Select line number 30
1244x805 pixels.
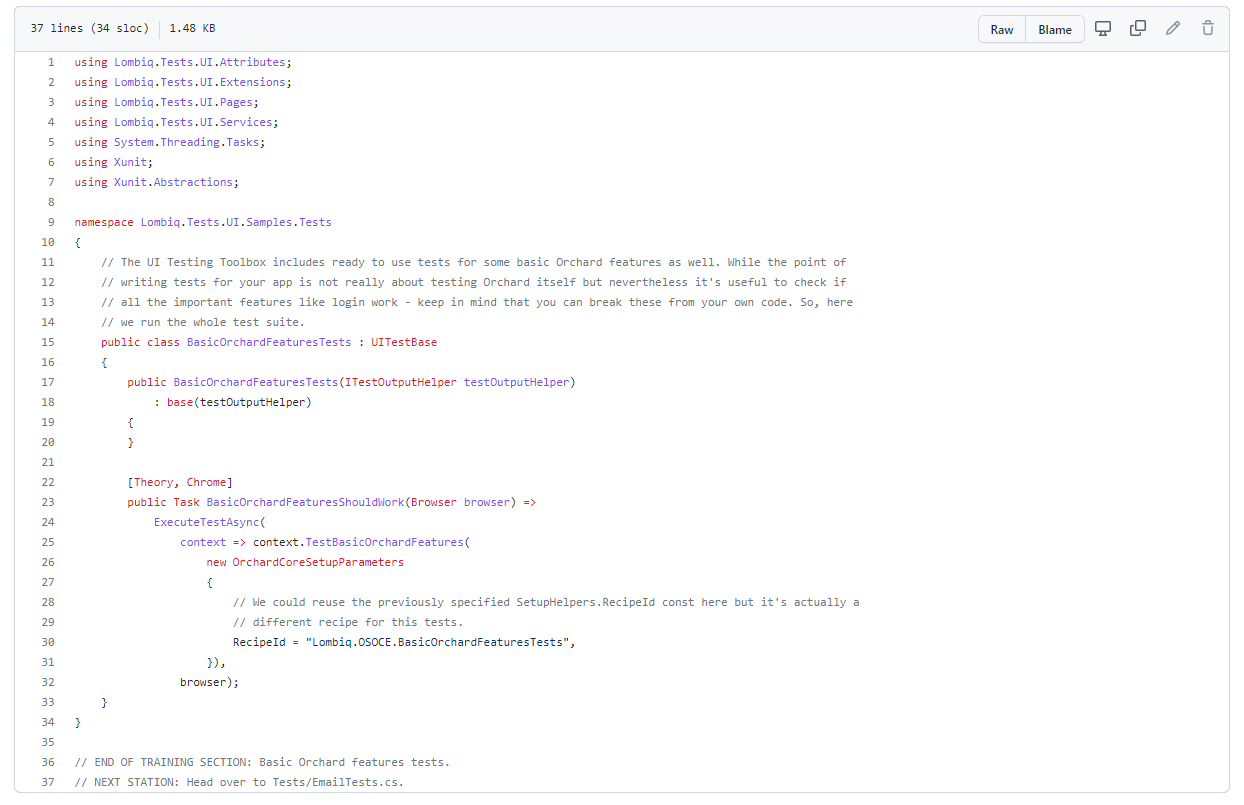(48, 642)
